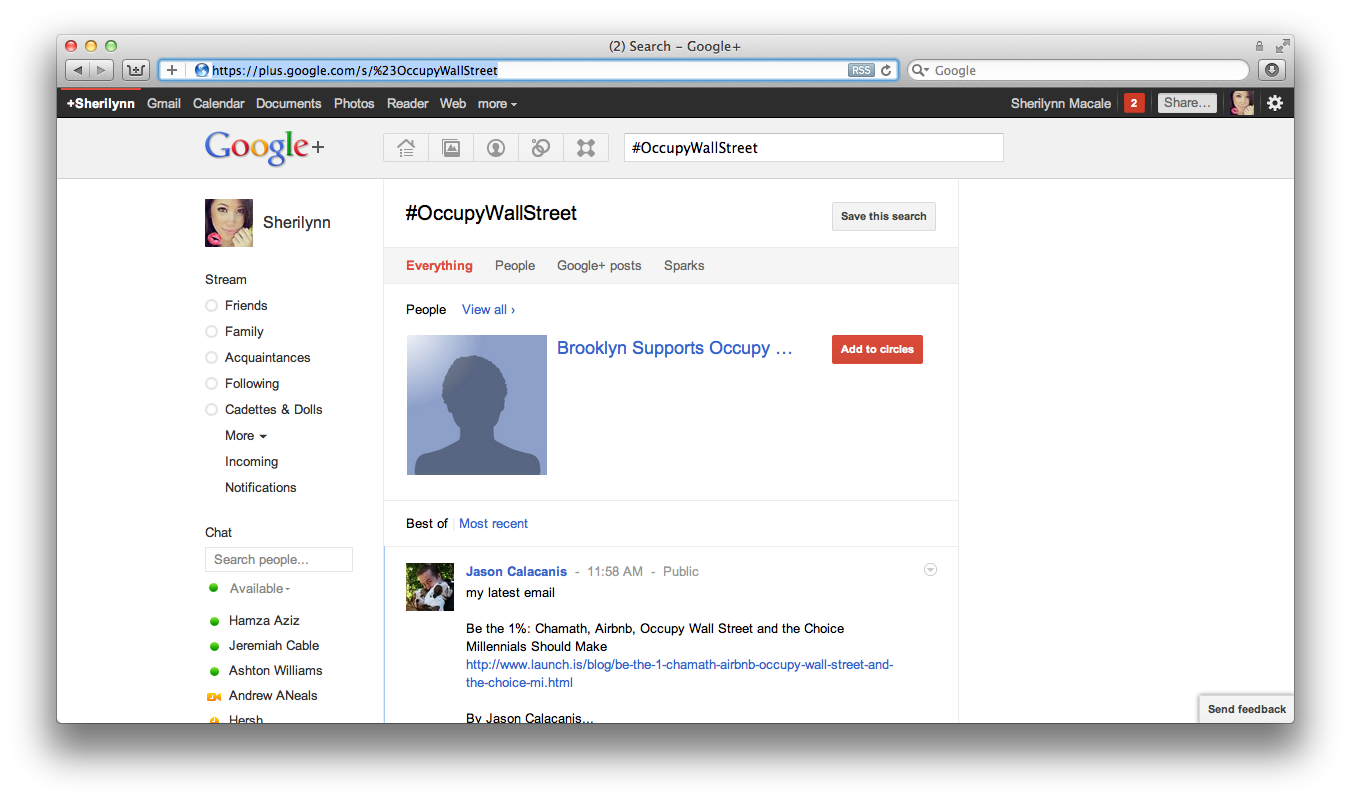Start chat with Ashton Williams
Viewport: 1351px width, 802px height.
click(x=276, y=671)
